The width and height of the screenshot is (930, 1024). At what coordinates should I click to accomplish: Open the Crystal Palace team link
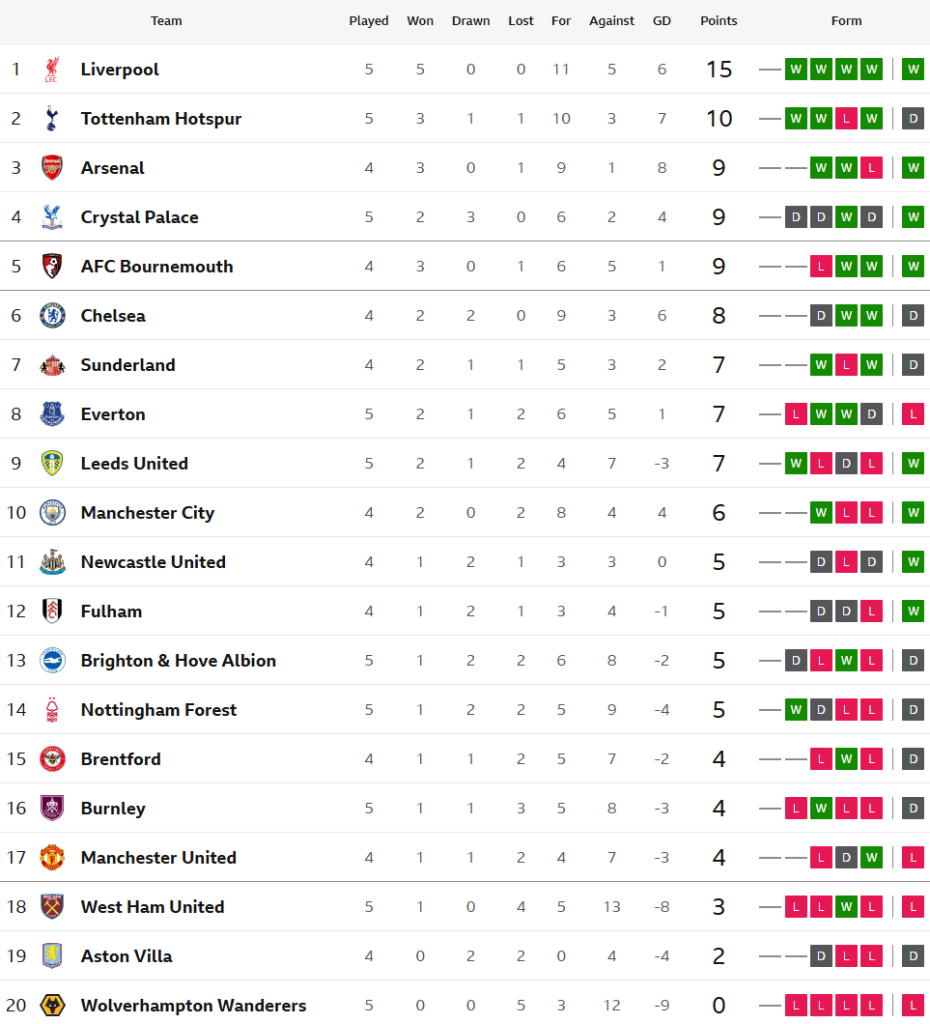point(139,217)
